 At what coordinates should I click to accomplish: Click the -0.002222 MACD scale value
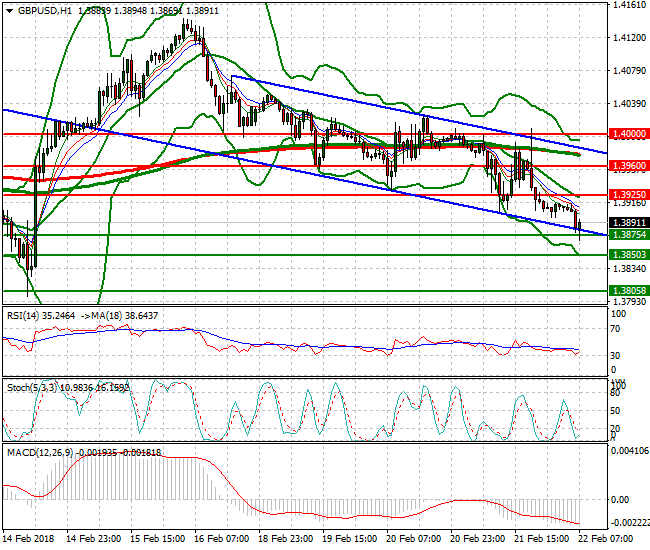point(630,522)
